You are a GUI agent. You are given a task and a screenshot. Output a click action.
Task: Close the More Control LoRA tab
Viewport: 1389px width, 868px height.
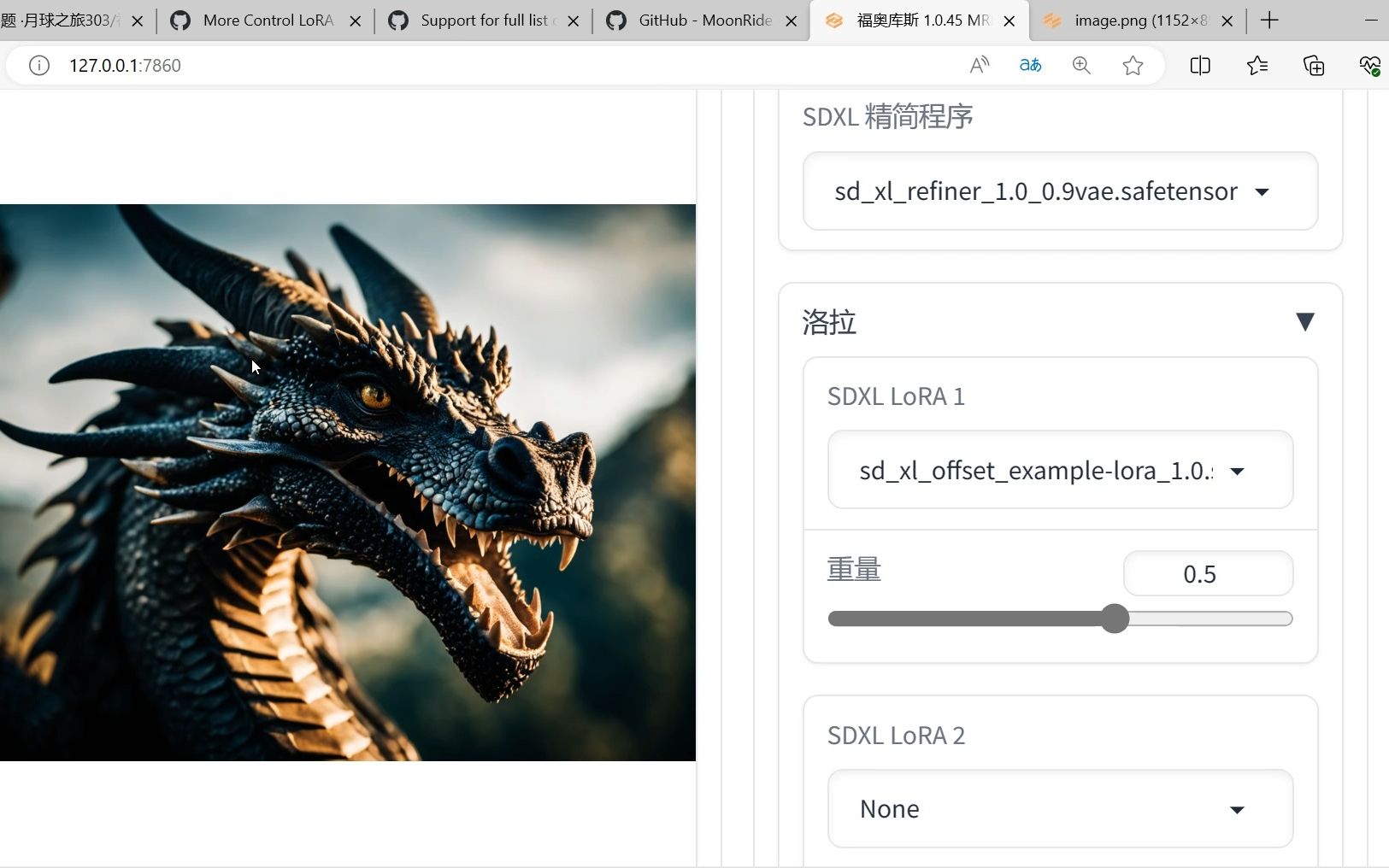tap(356, 21)
